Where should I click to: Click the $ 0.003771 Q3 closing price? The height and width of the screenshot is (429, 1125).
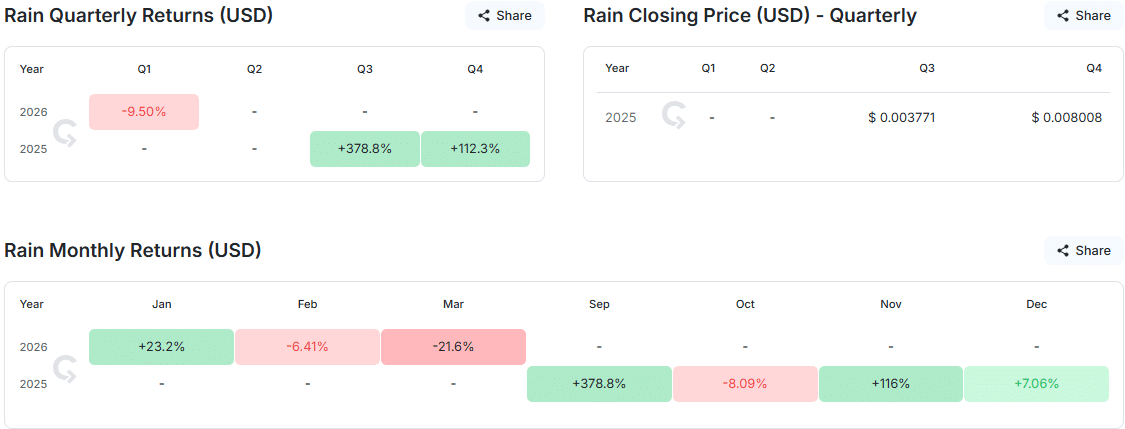point(901,118)
